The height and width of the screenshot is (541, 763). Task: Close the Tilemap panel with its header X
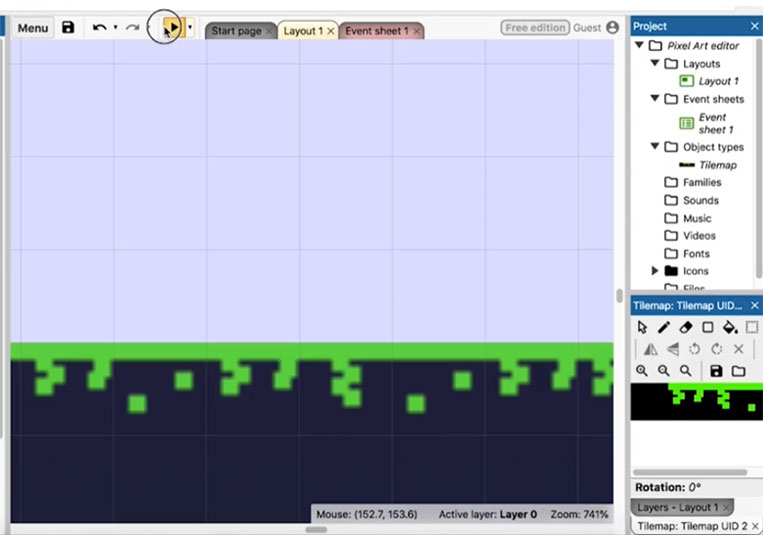click(x=754, y=306)
